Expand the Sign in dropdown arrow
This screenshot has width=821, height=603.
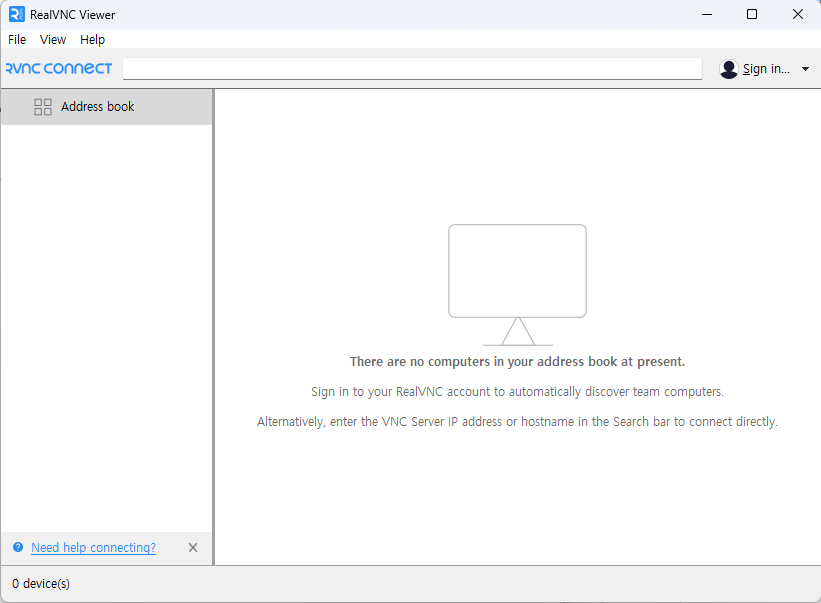[x=805, y=69]
